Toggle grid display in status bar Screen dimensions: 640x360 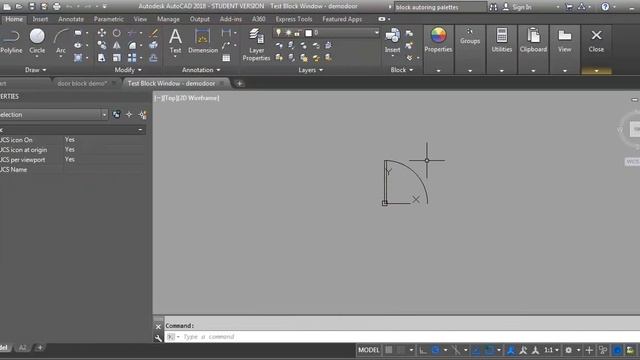(389, 350)
